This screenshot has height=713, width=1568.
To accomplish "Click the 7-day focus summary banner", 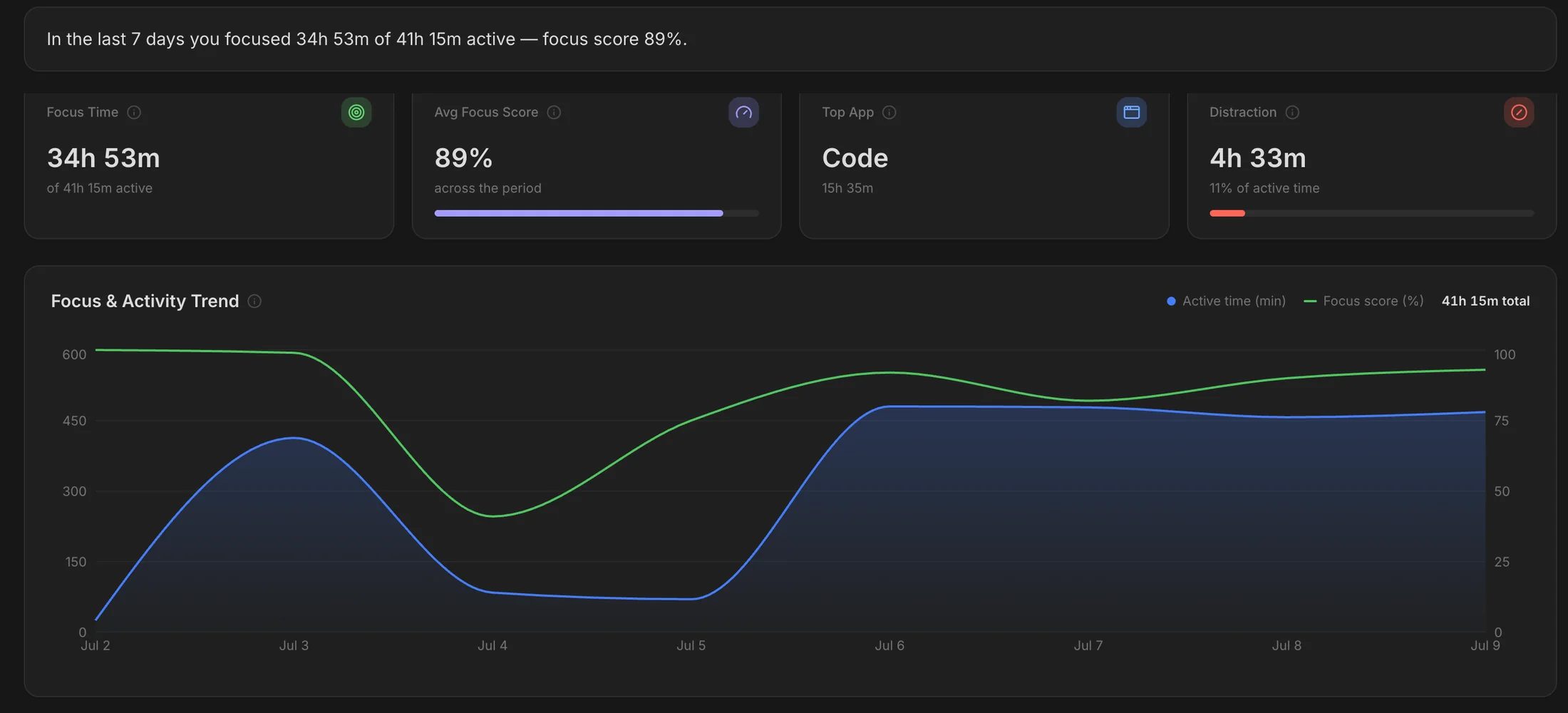I will [x=790, y=39].
